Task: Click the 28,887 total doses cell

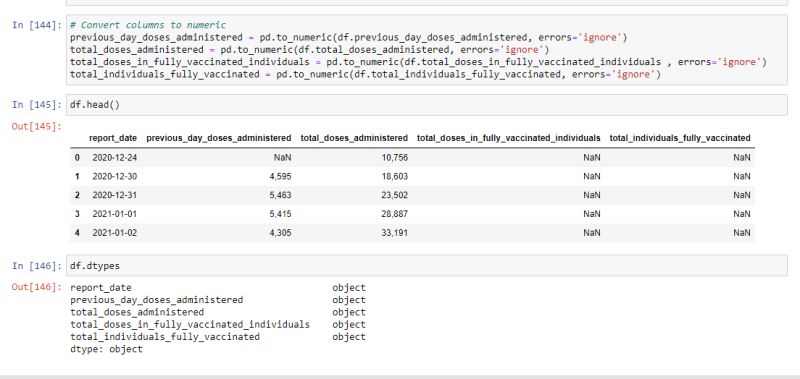Action: click(x=395, y=214)
